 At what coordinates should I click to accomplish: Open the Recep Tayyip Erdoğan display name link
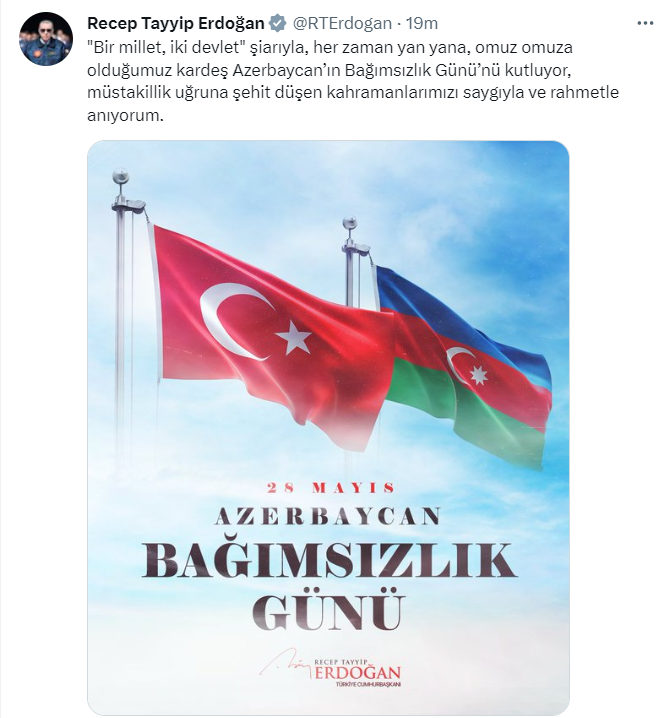pyautogui.click(x=176, y=23)
